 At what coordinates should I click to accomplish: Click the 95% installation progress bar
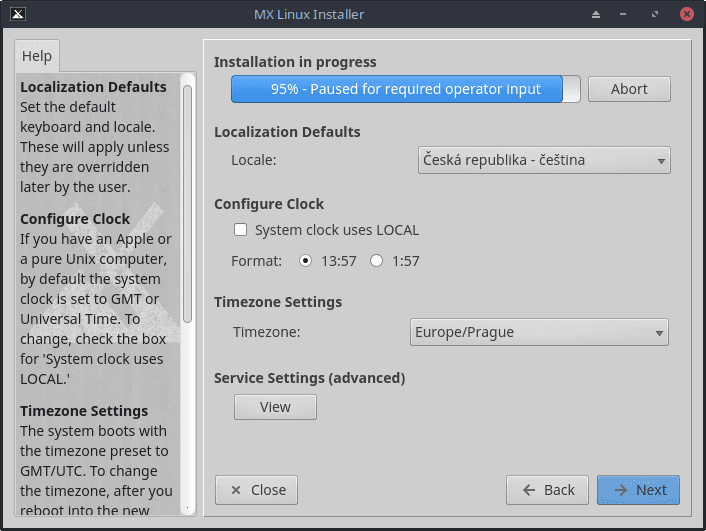point(406,89)
